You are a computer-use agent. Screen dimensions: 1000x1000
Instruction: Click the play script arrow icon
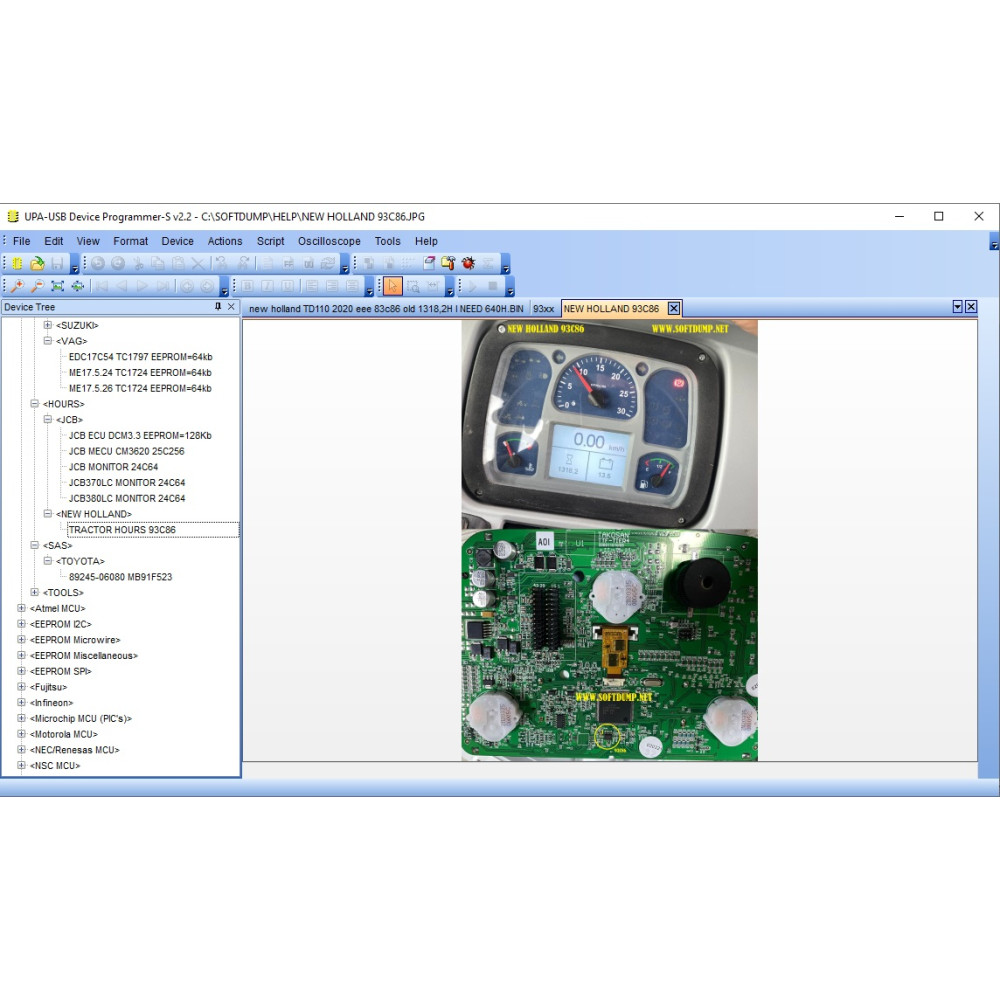click(x=473, y=286)
